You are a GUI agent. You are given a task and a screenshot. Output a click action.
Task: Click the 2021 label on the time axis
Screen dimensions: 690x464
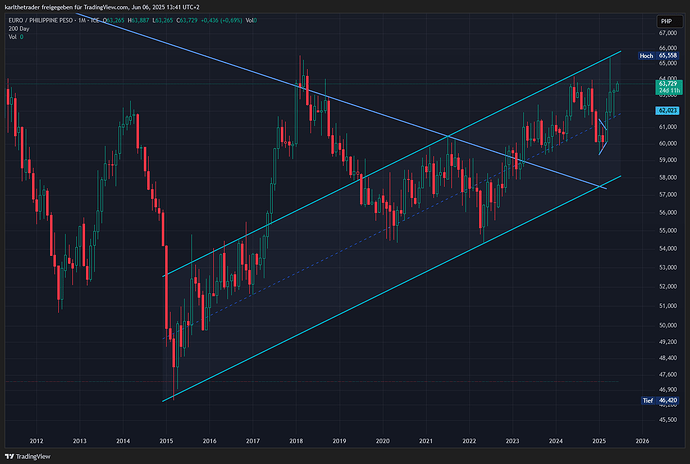coord(427,440)
